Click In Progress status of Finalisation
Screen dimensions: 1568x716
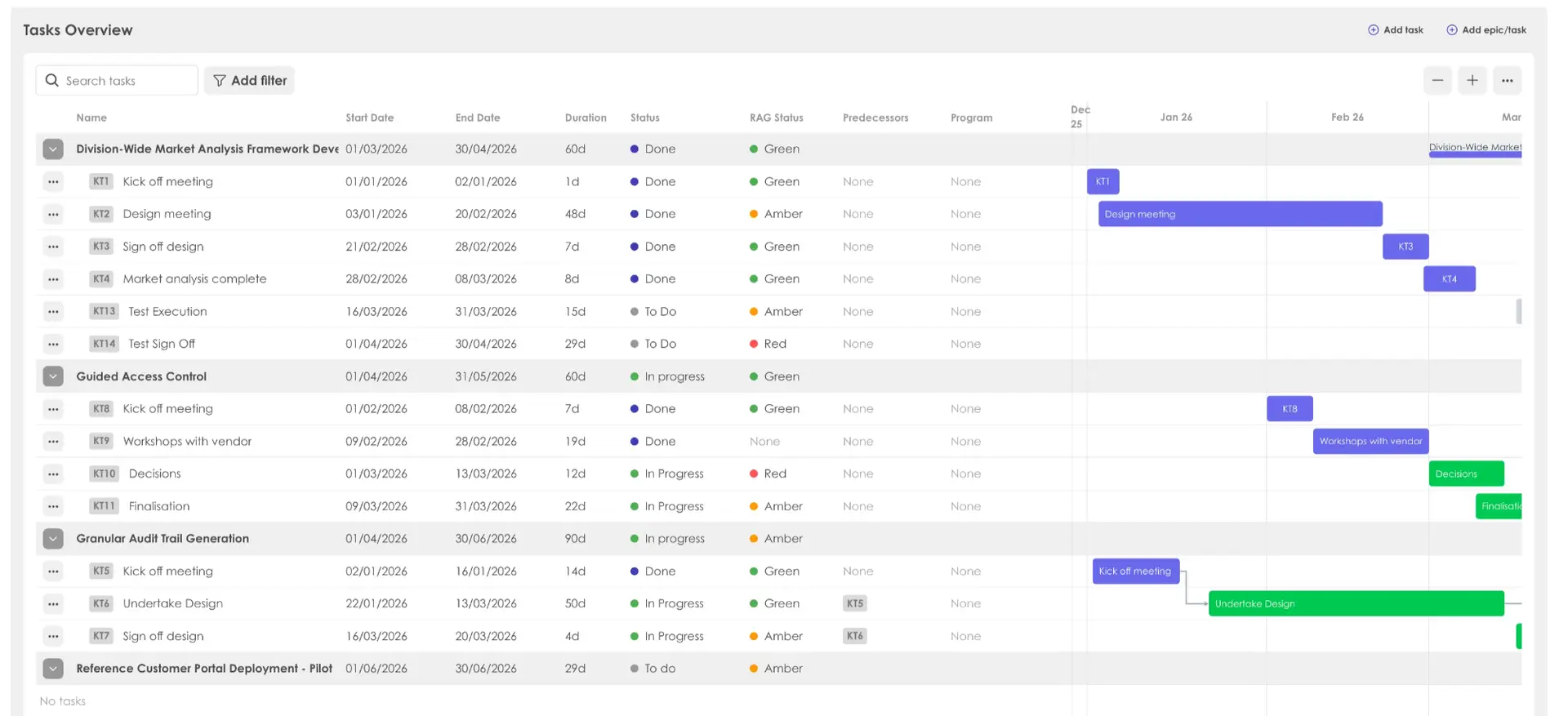(x=667, y=506)
